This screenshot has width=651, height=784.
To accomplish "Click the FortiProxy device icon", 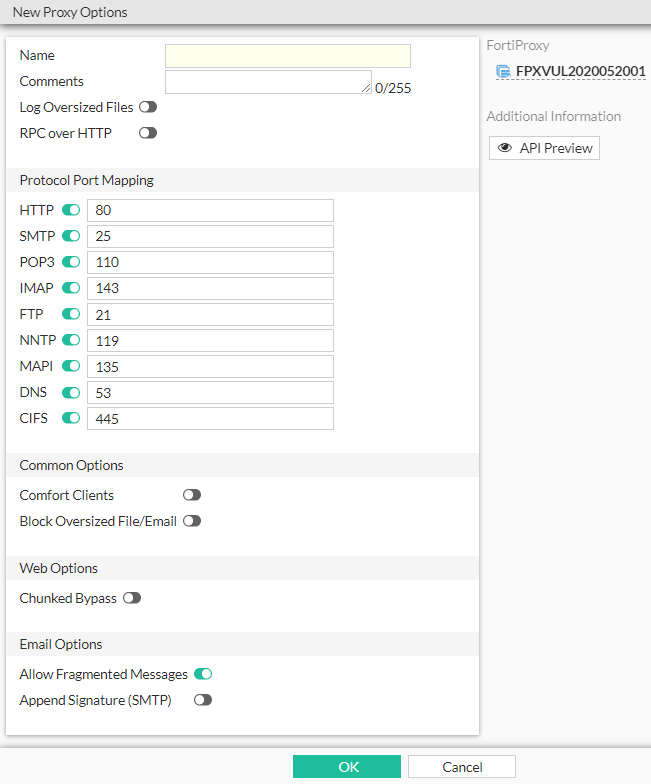I will coord(503,71).
